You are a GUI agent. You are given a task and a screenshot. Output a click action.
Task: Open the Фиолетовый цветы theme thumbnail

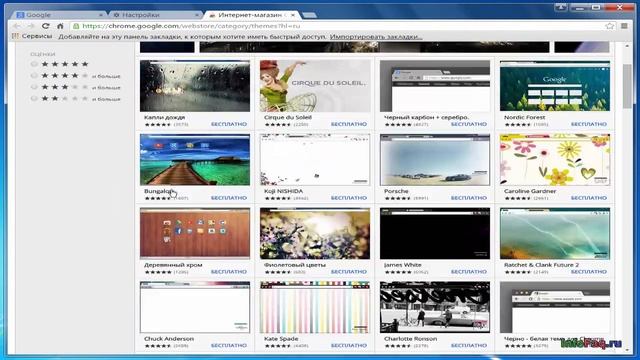pos(315,233)
